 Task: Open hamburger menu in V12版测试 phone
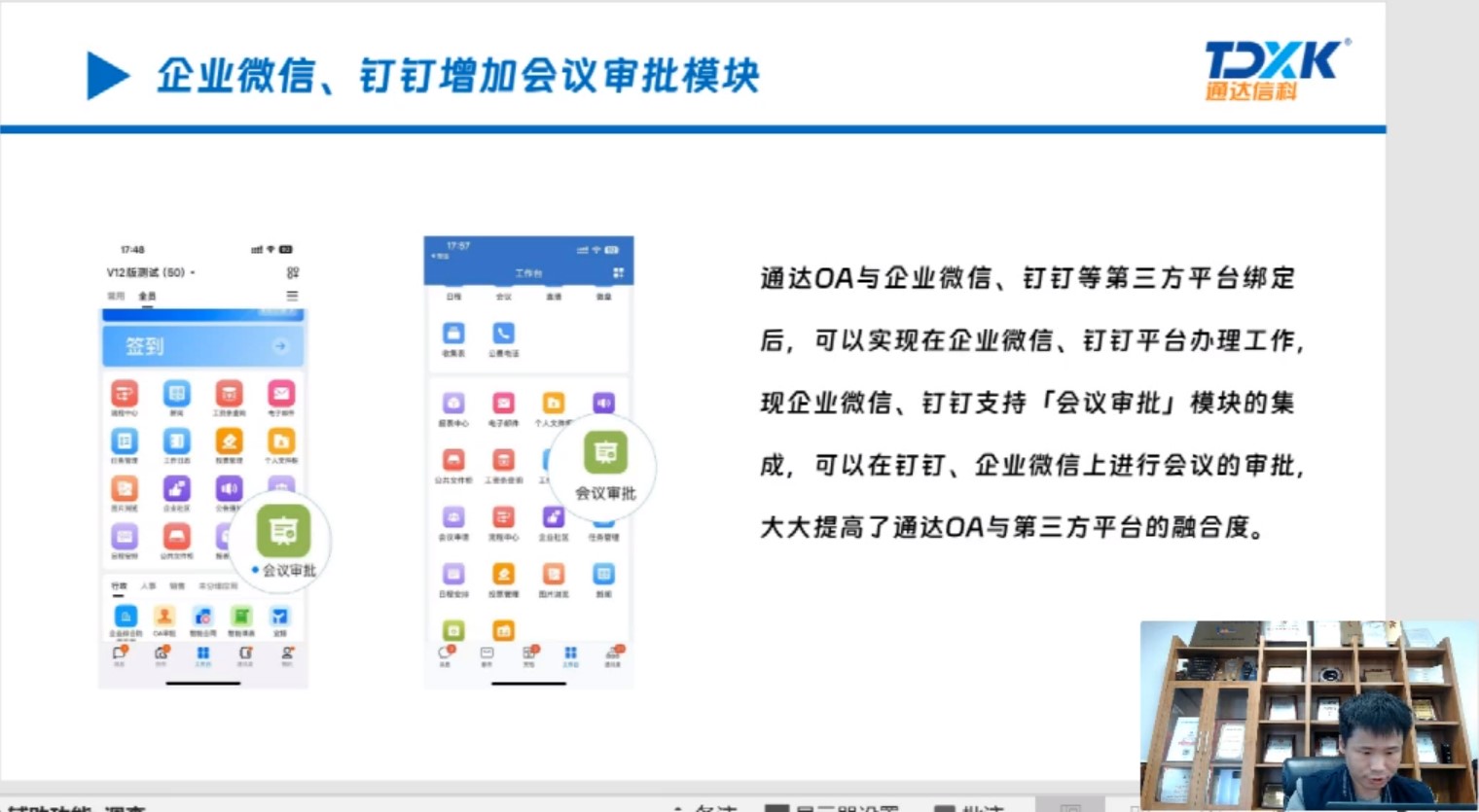292,296
